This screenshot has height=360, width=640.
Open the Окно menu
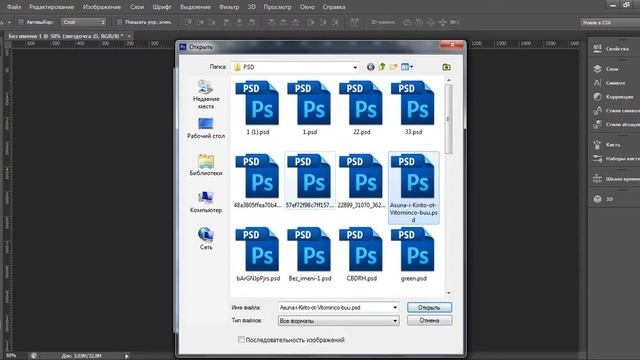point(307,7)
